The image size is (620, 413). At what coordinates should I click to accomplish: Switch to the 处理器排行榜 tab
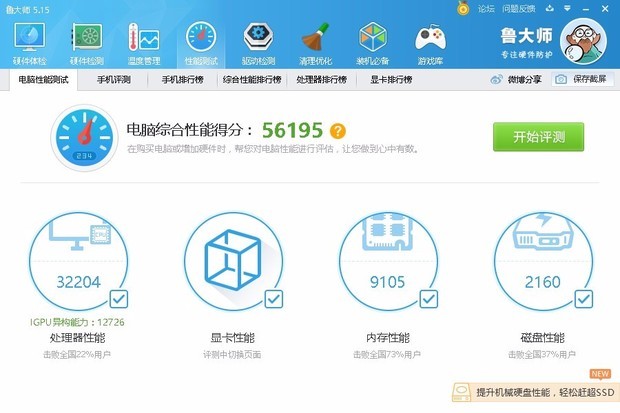321,80
